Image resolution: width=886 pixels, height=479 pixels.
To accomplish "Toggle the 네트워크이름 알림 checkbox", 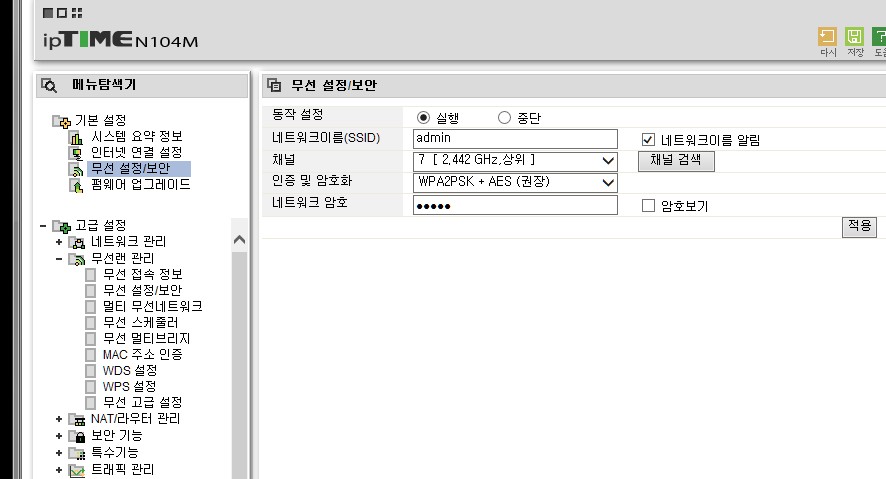I will pyautogui.click(x=648, y=140).
